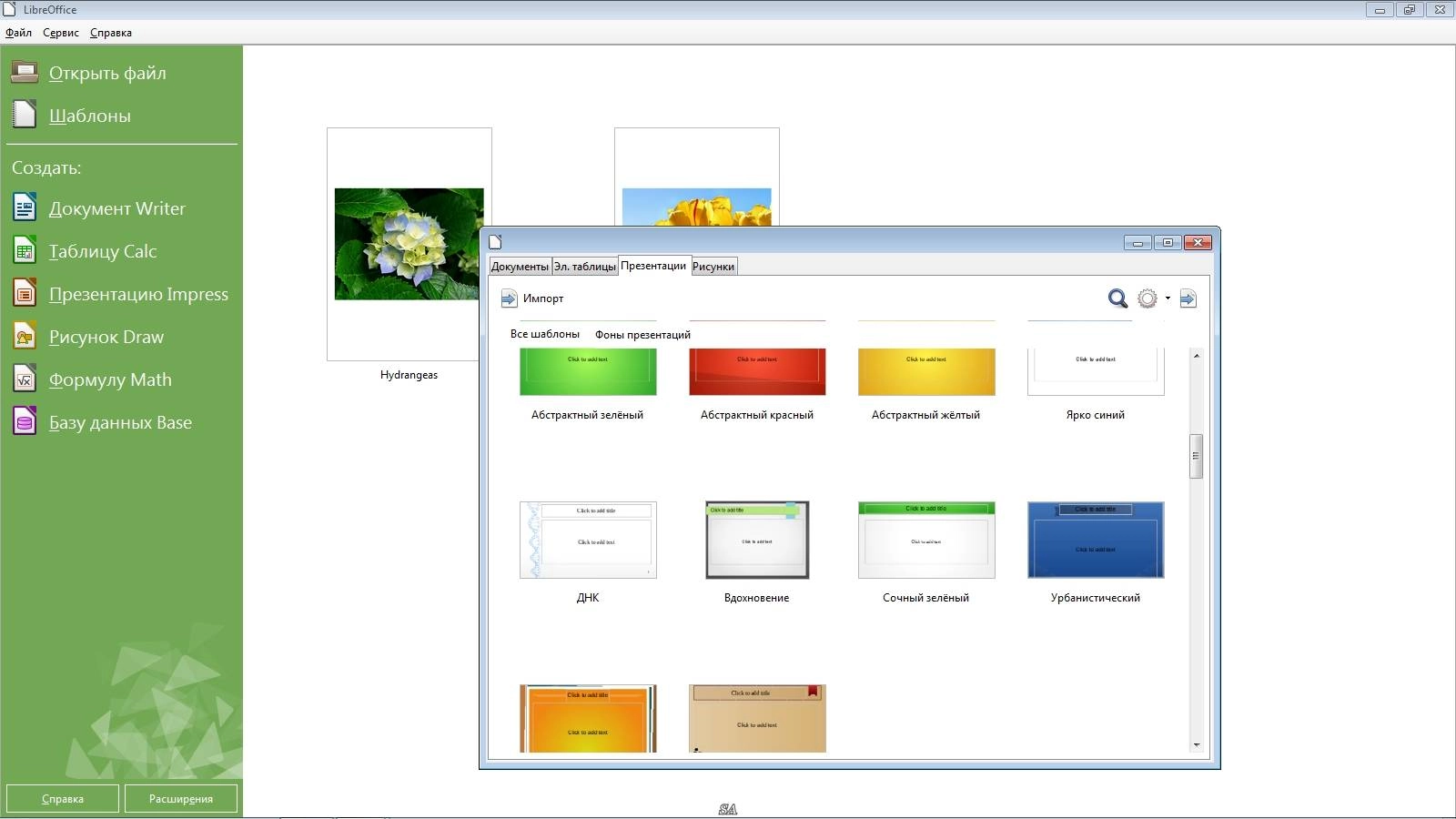Image resolution: width=1456 pixels, height=819 pixels.
Task: Create a Базу данных Base
Action: [x=120, y=422]
